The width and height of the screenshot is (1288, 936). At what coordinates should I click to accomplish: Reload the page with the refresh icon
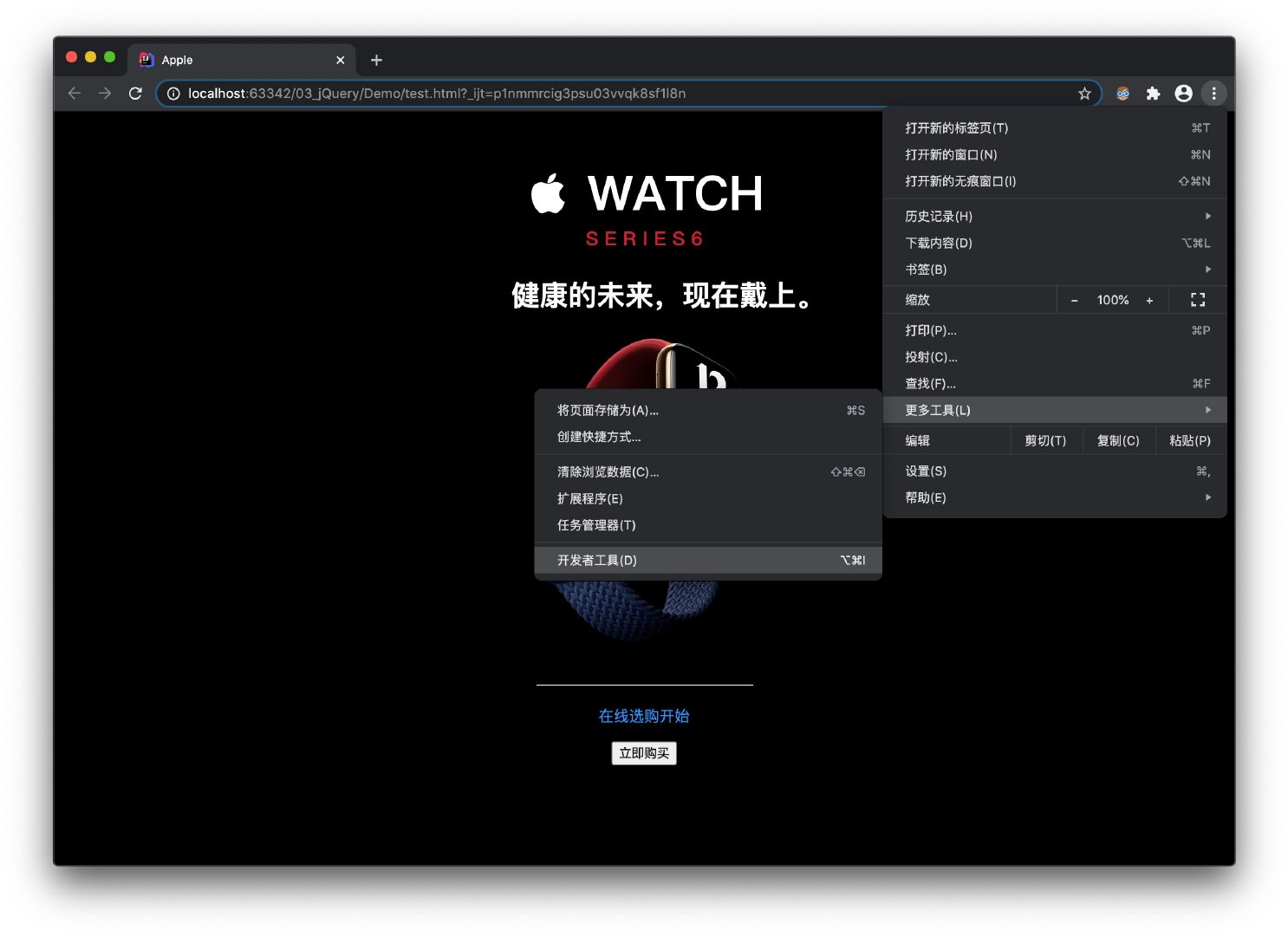pos(135,94)
